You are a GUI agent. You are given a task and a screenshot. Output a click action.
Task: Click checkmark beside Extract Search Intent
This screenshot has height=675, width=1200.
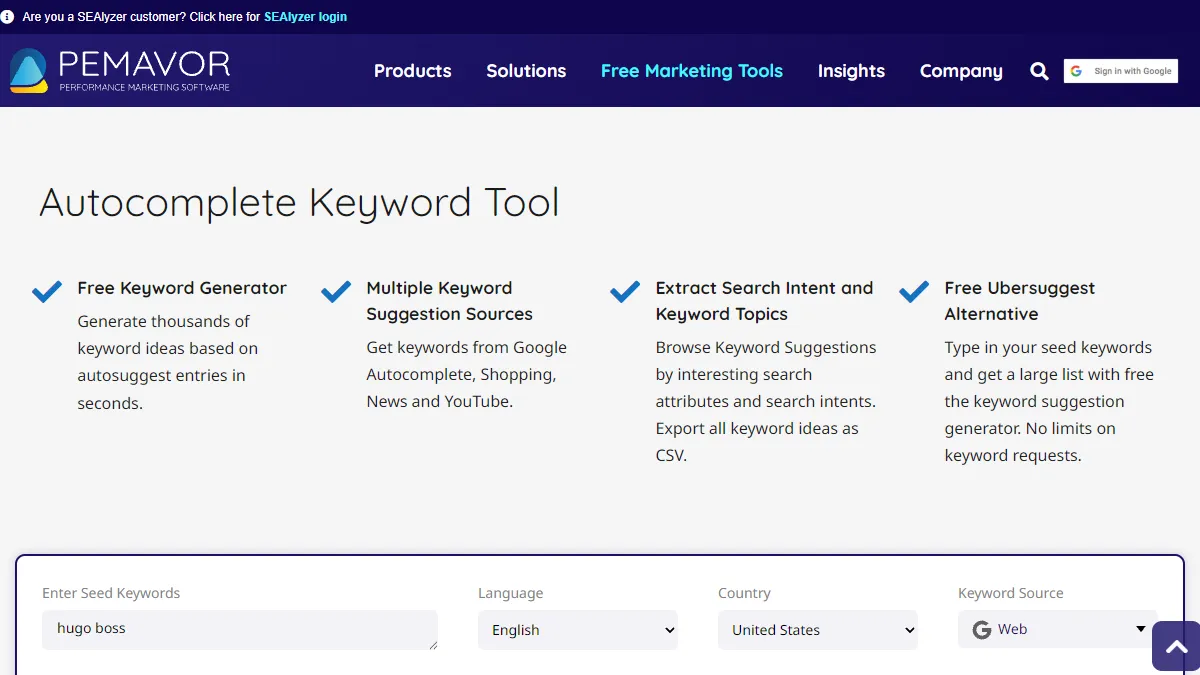(x=625, y=292)
